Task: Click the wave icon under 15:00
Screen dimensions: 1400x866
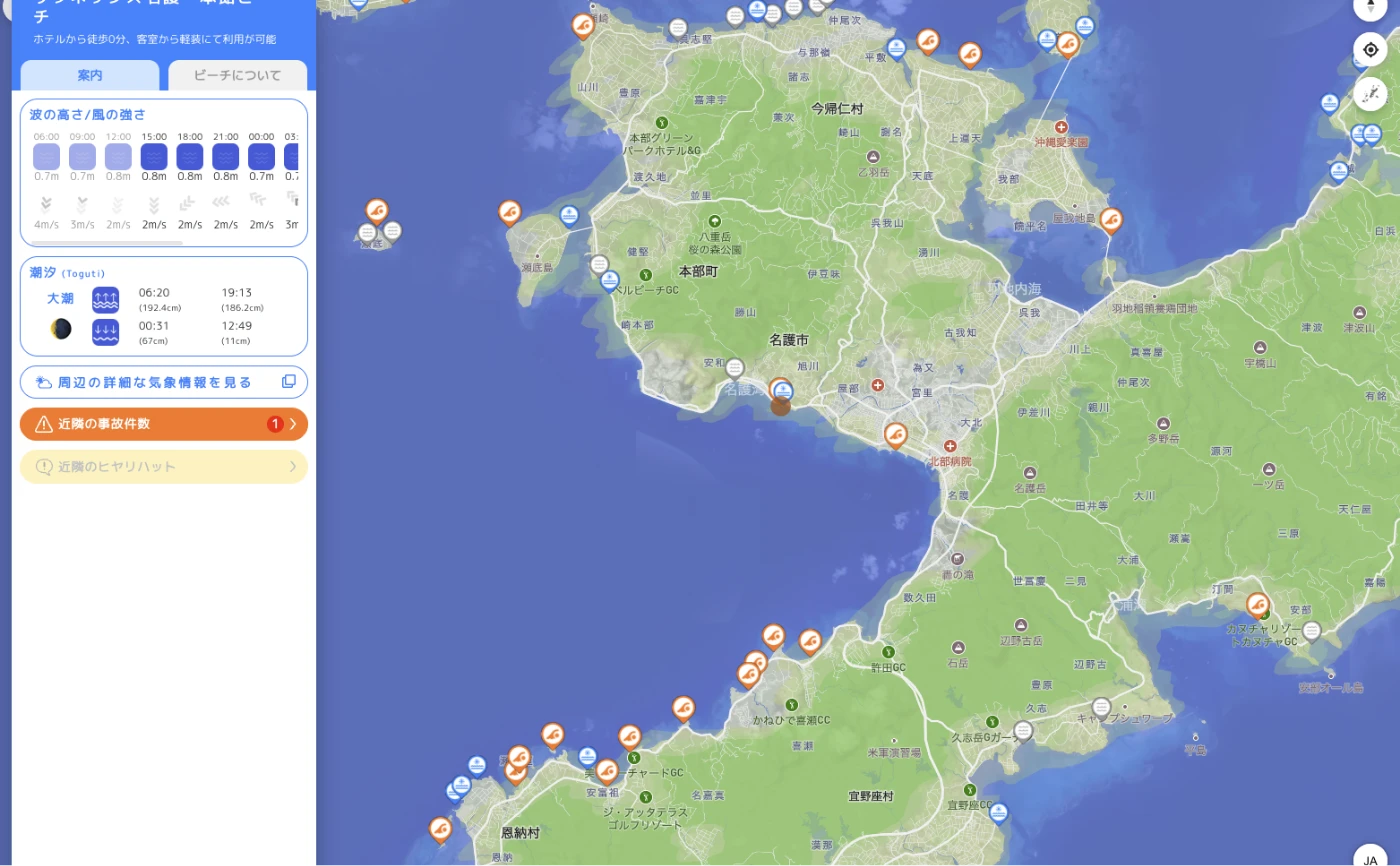Action: coord(154,156)
